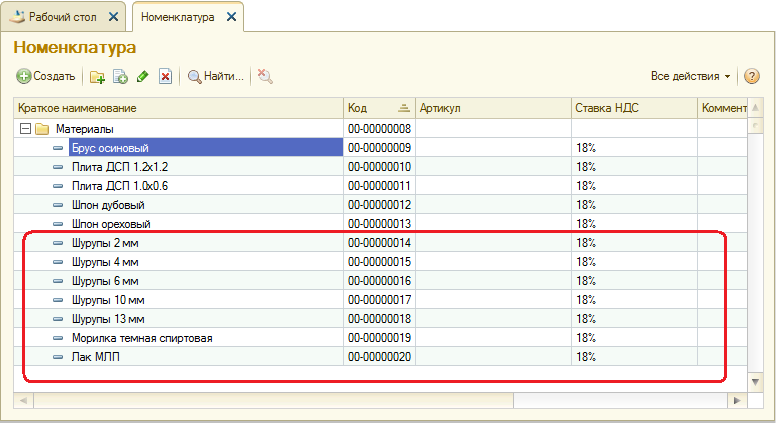Click the vertical scrollbar down arrow

point(756,381)
